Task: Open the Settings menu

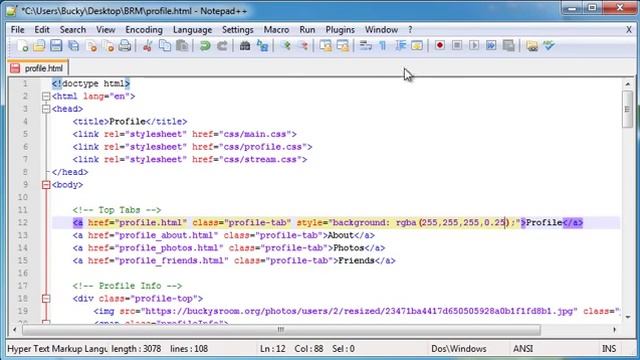Action: pos(238,30)
